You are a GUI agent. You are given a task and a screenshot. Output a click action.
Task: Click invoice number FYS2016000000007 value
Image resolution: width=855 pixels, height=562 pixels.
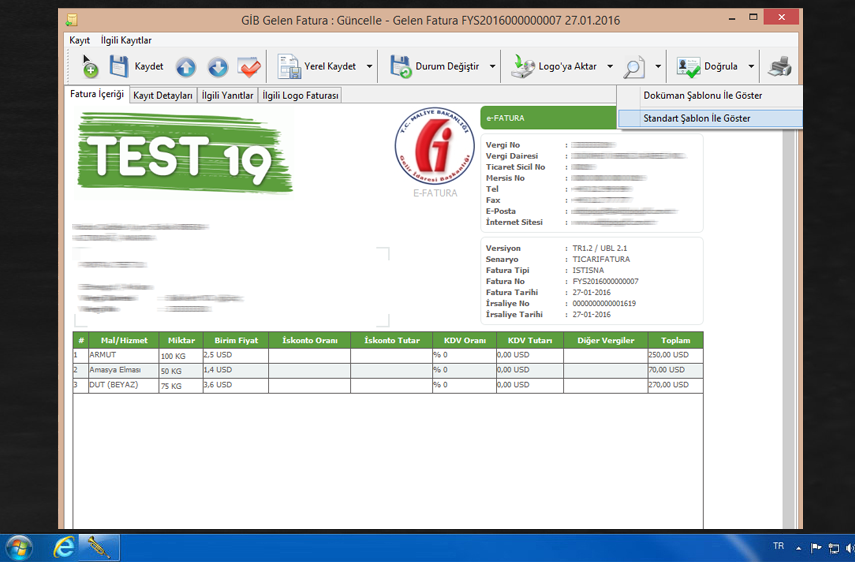click(x=605, y=281)
